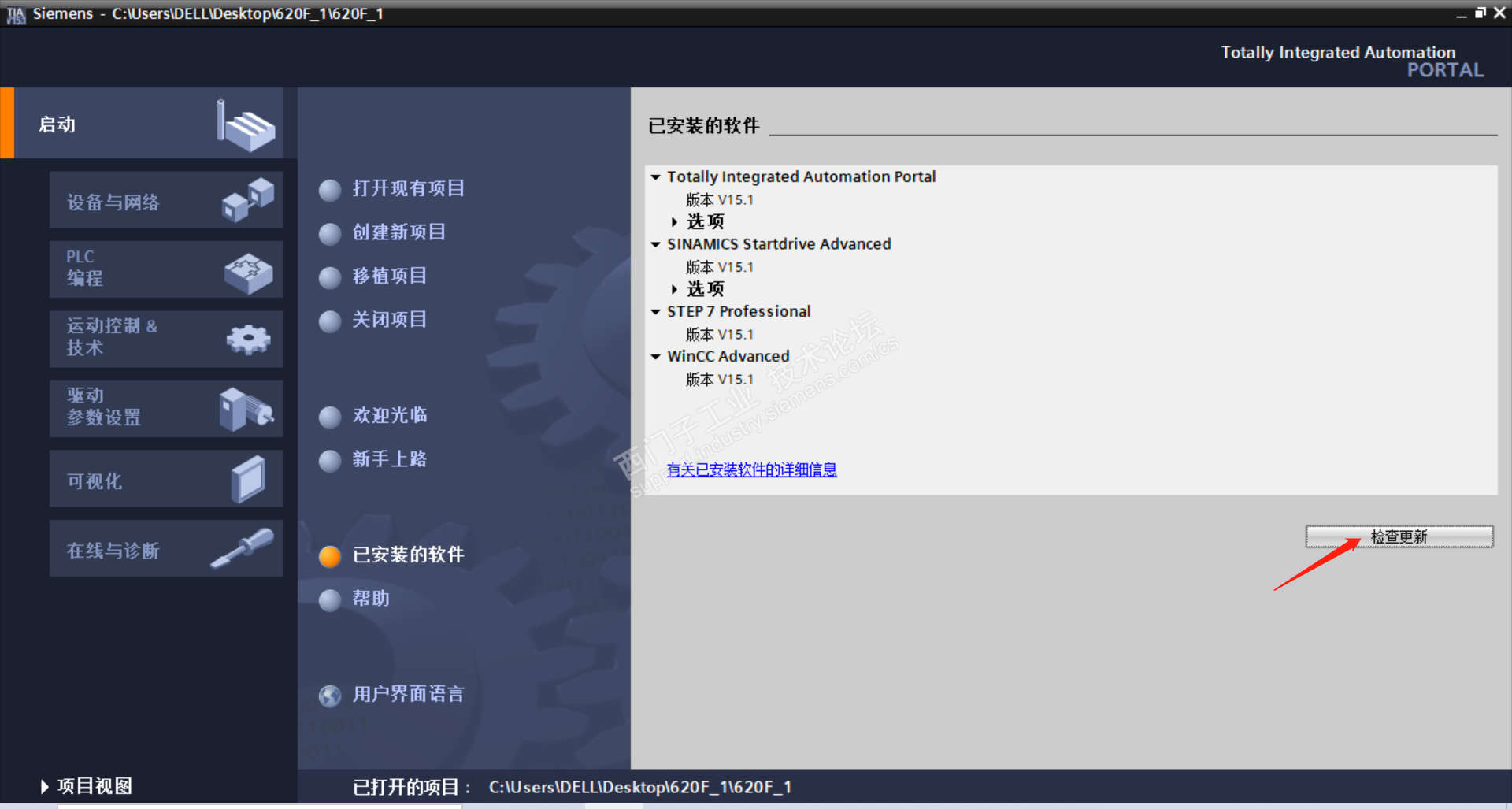
Task: Click the PLC programming puzzle icon
Action: (x=248, y=273)
